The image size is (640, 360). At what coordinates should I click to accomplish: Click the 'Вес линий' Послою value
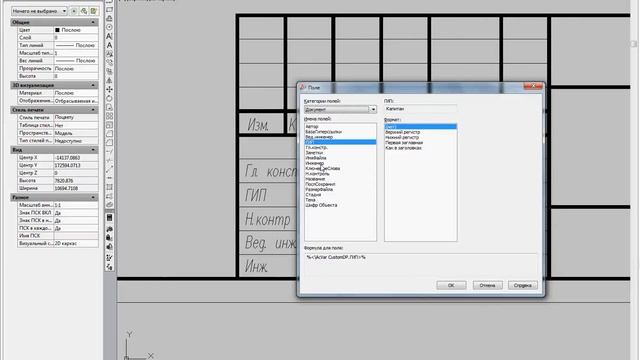point(76,60)
